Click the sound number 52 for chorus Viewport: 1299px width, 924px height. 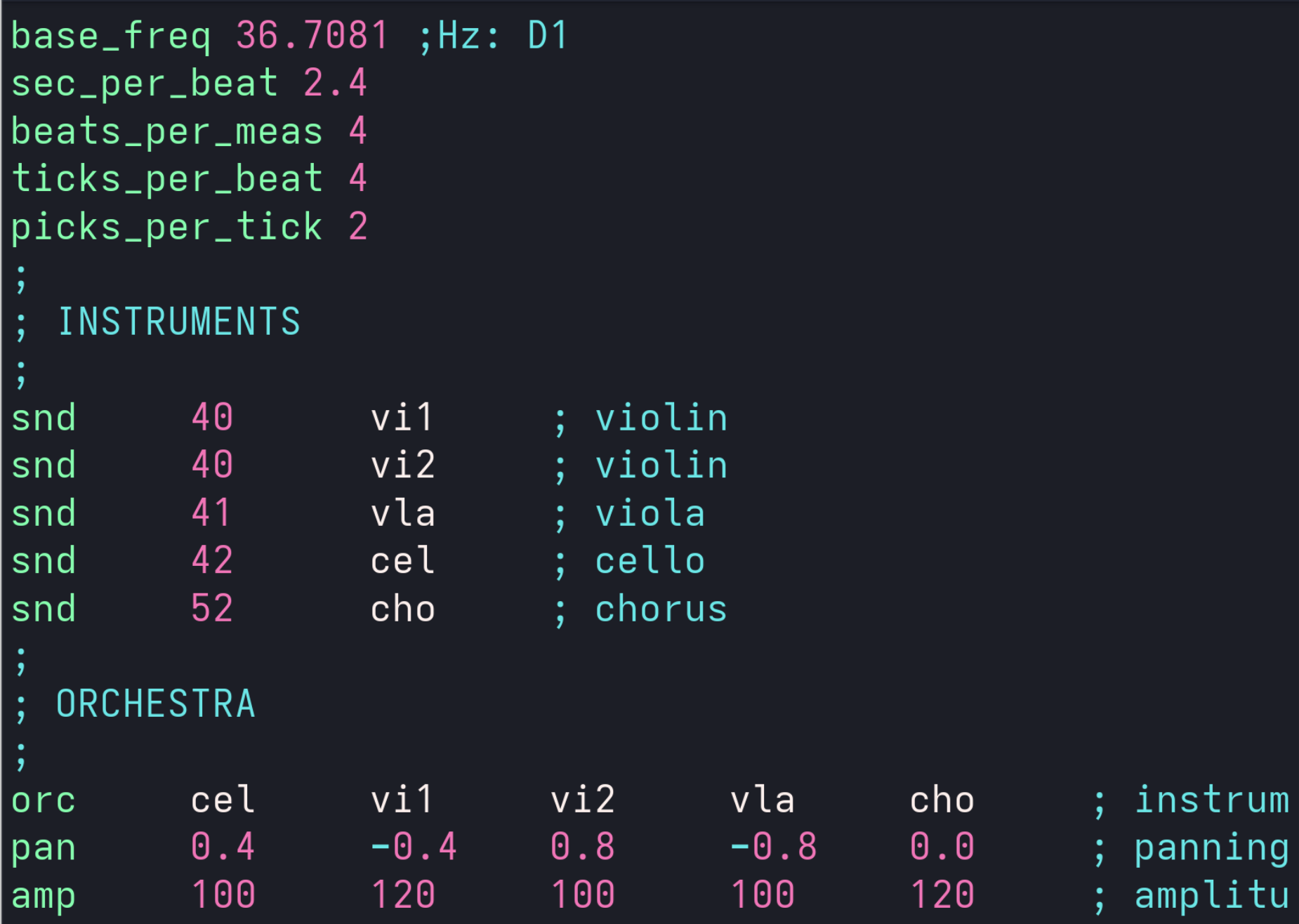[211, 609]
